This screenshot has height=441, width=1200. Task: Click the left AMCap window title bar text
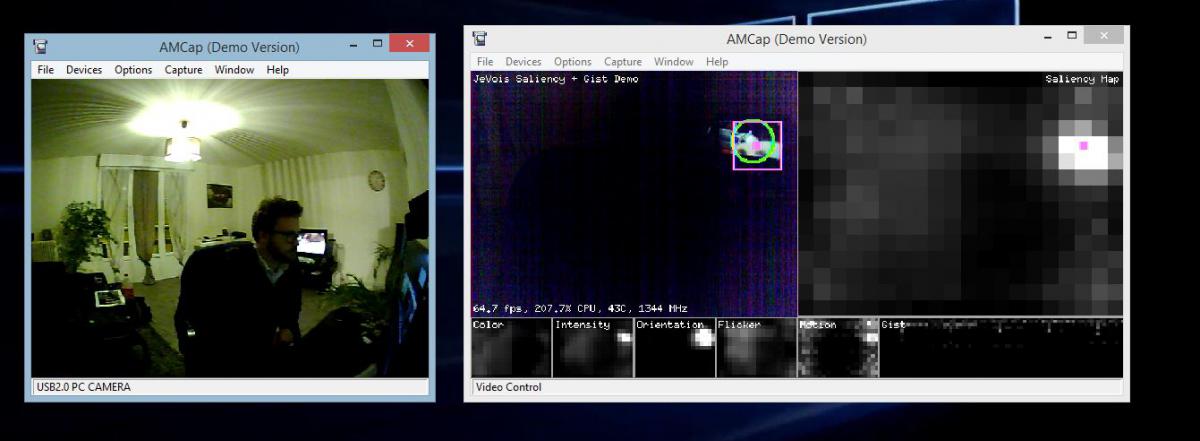229,46
